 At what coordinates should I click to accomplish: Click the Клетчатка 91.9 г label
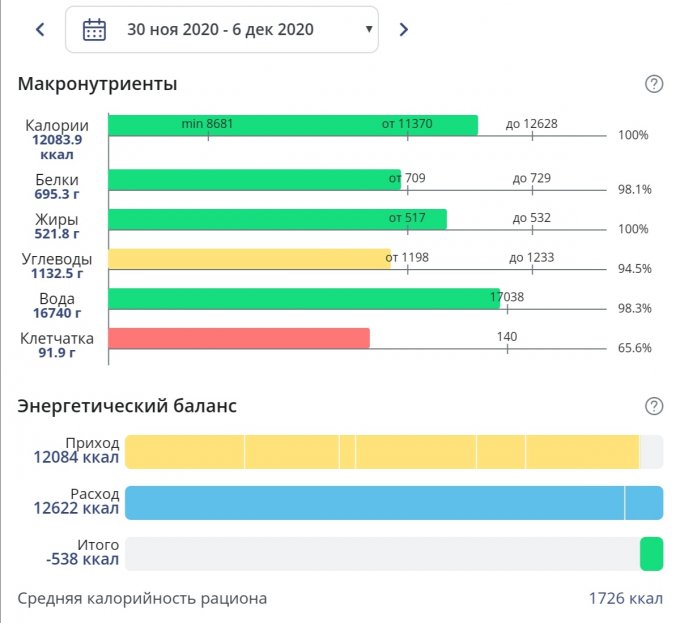57,345
